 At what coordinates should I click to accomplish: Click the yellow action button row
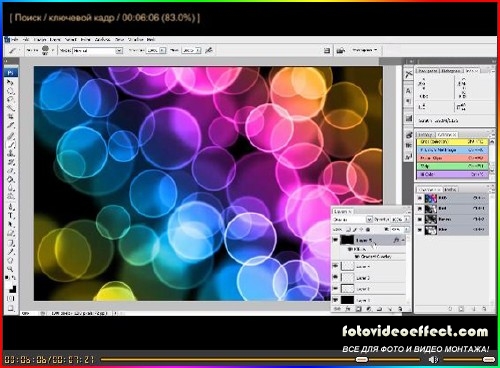point(452,142)
